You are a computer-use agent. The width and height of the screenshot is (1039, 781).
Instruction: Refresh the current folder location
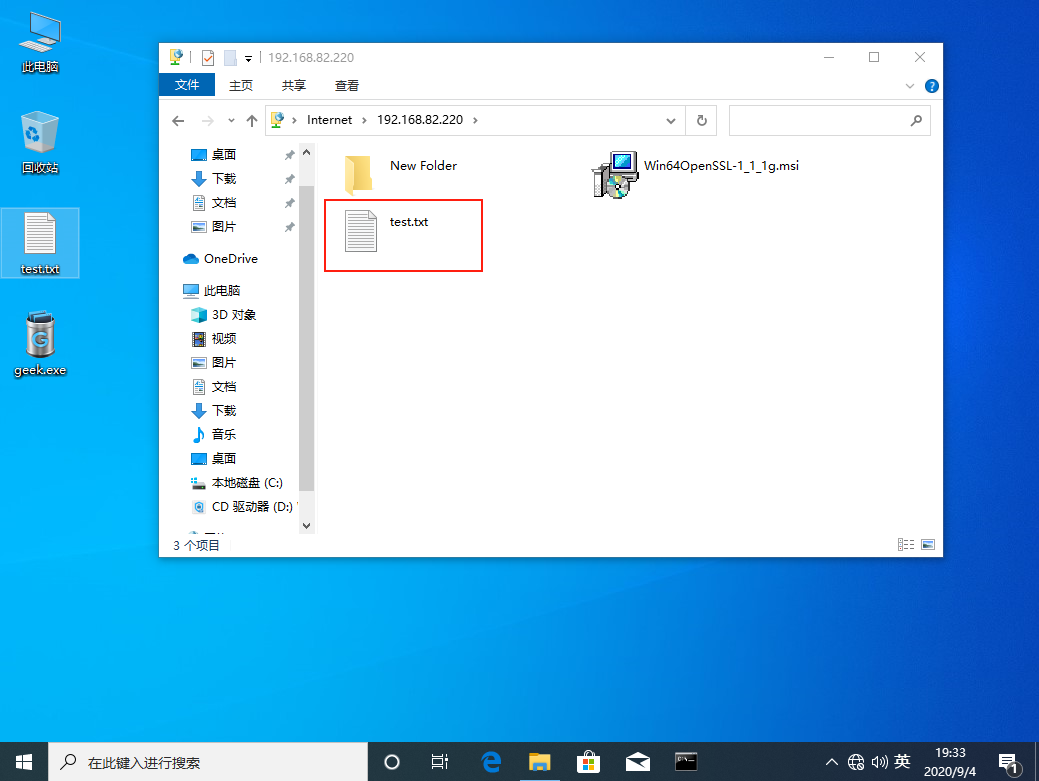[701, 121]
